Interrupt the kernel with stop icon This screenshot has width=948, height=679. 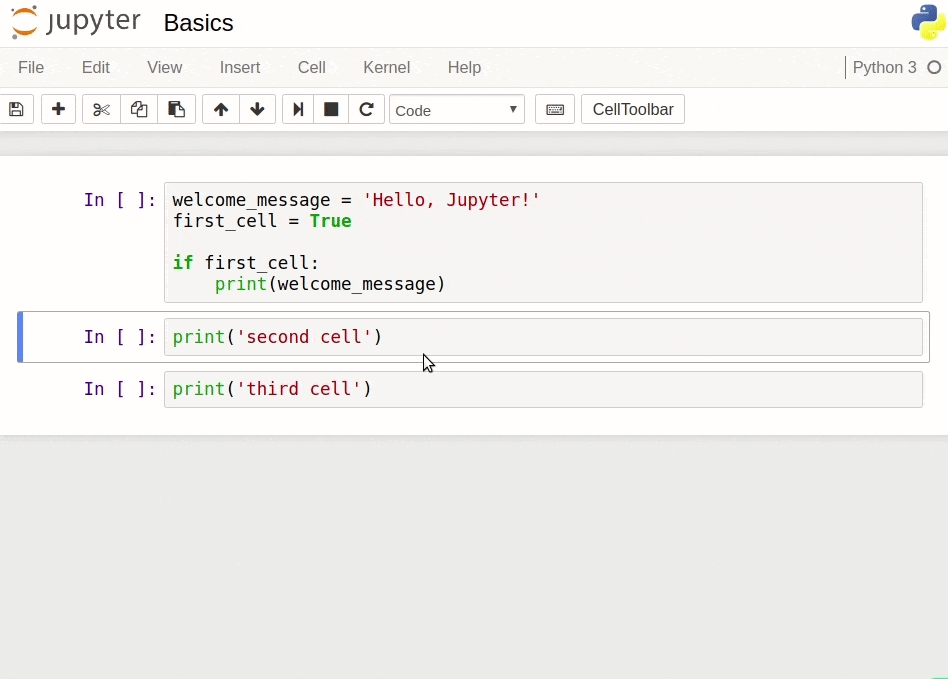(331, 110)
